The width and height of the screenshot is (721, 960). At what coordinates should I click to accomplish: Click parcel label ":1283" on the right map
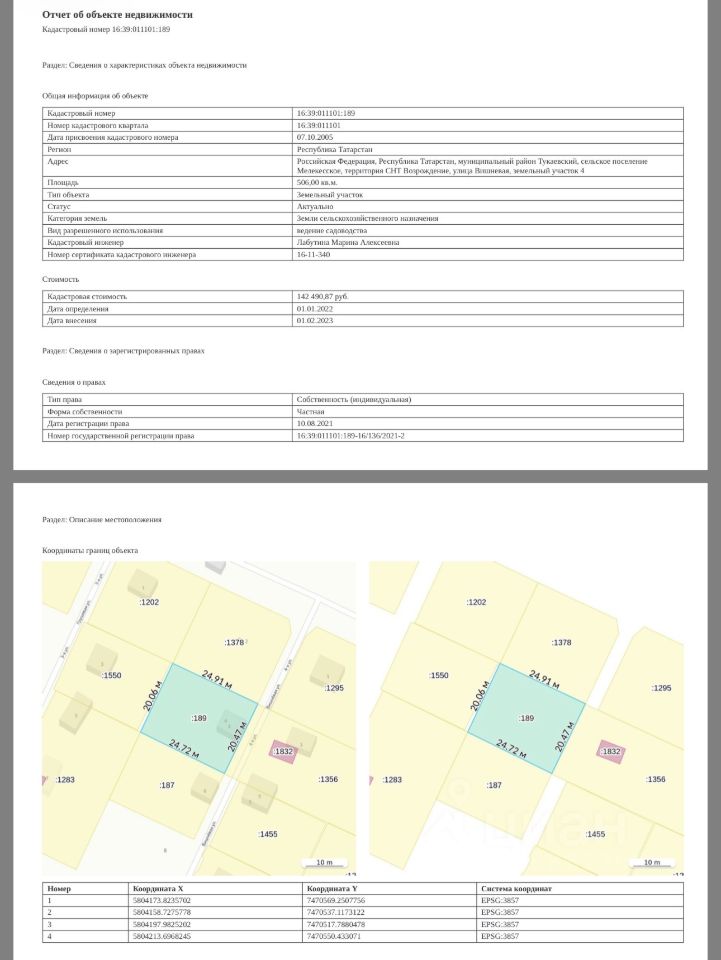point(392,779)
